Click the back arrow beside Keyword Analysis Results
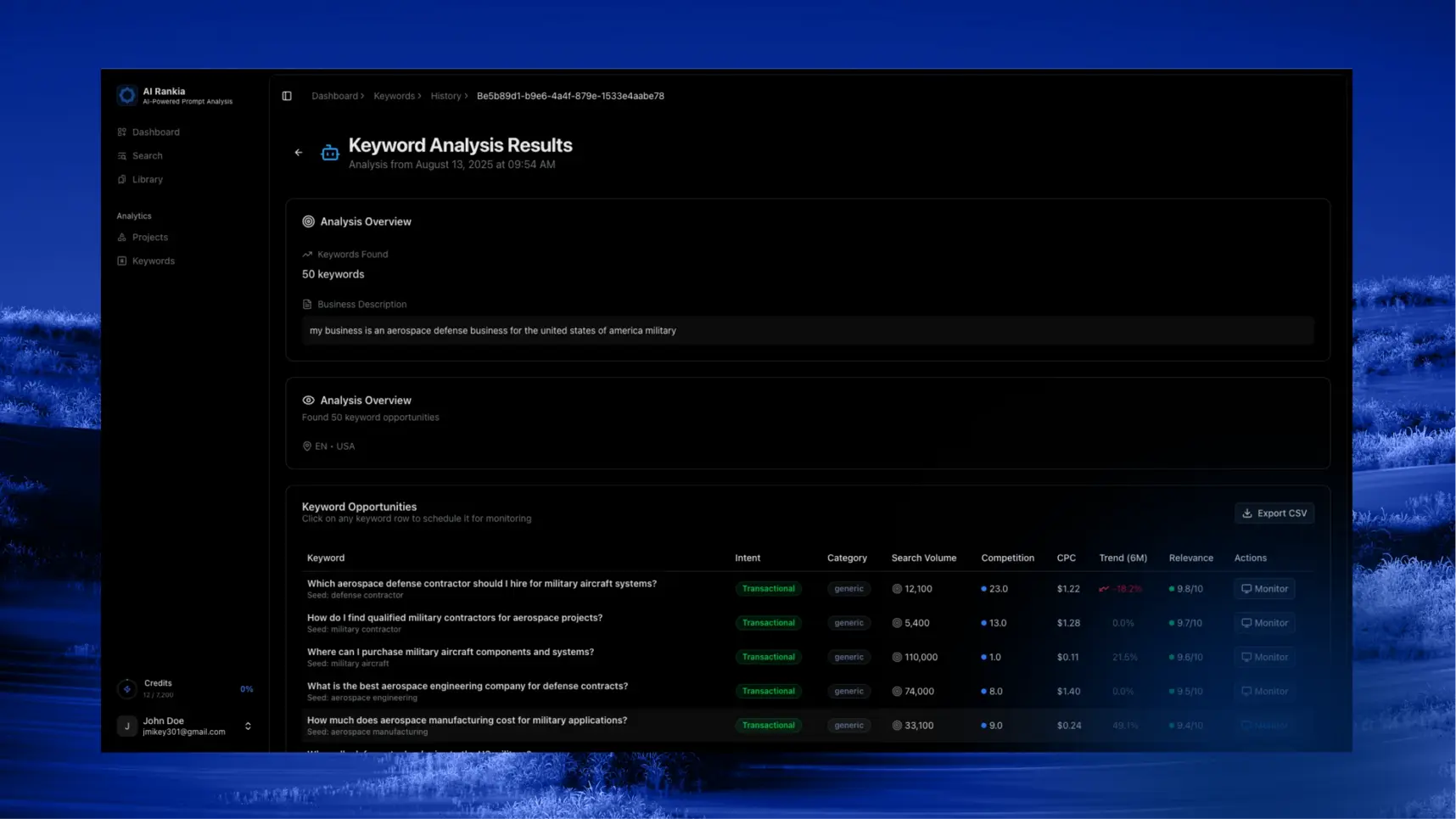Viewport: 1456px width, 819px height. click(x=298, y=152)
